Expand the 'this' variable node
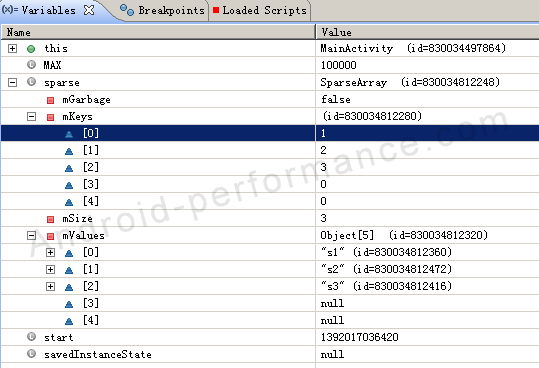Image resolution: width=539 pixels, height=368 pixels. (x=12, y=48)
